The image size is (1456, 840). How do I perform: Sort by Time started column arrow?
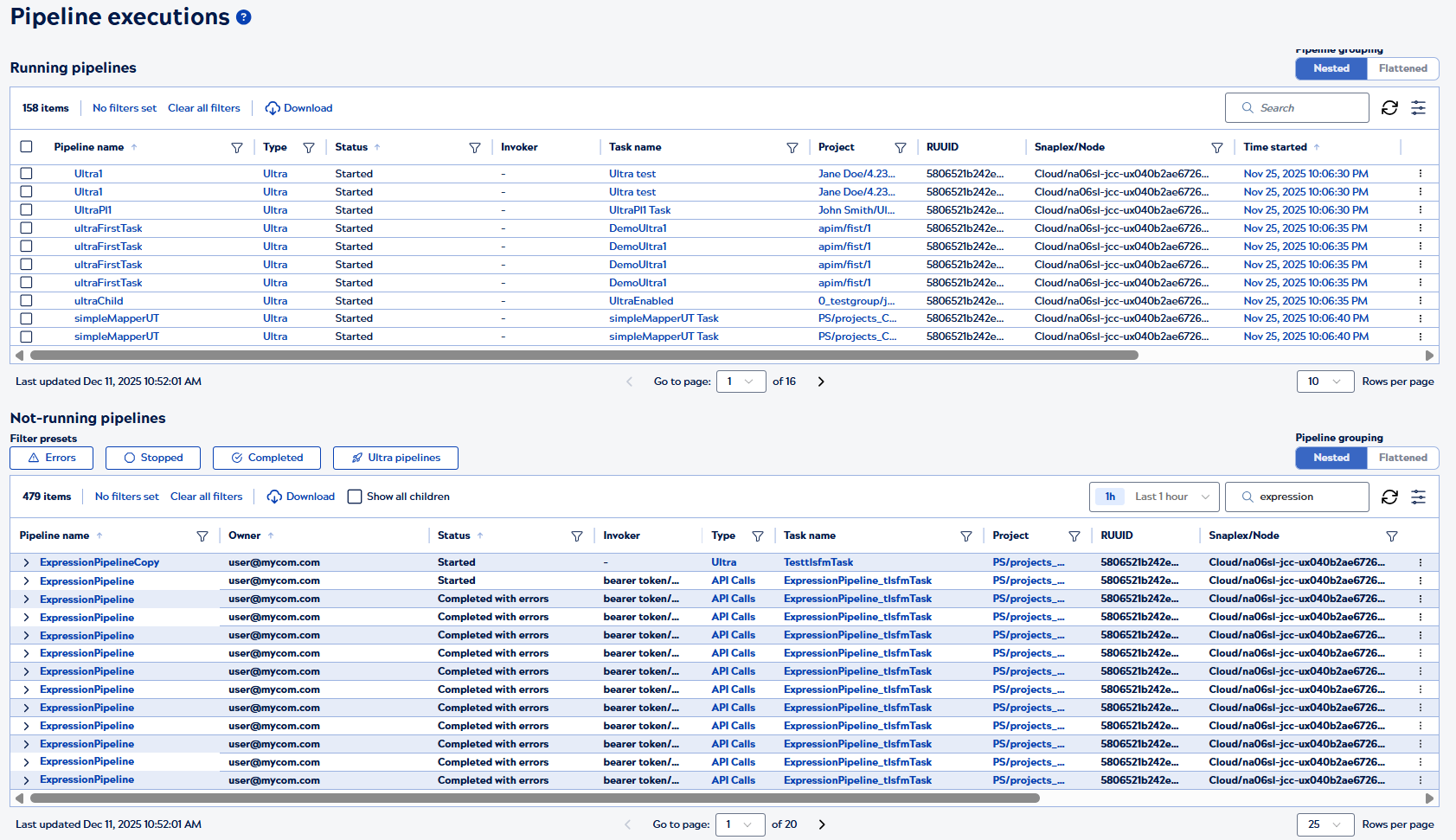pos(1318,147)
